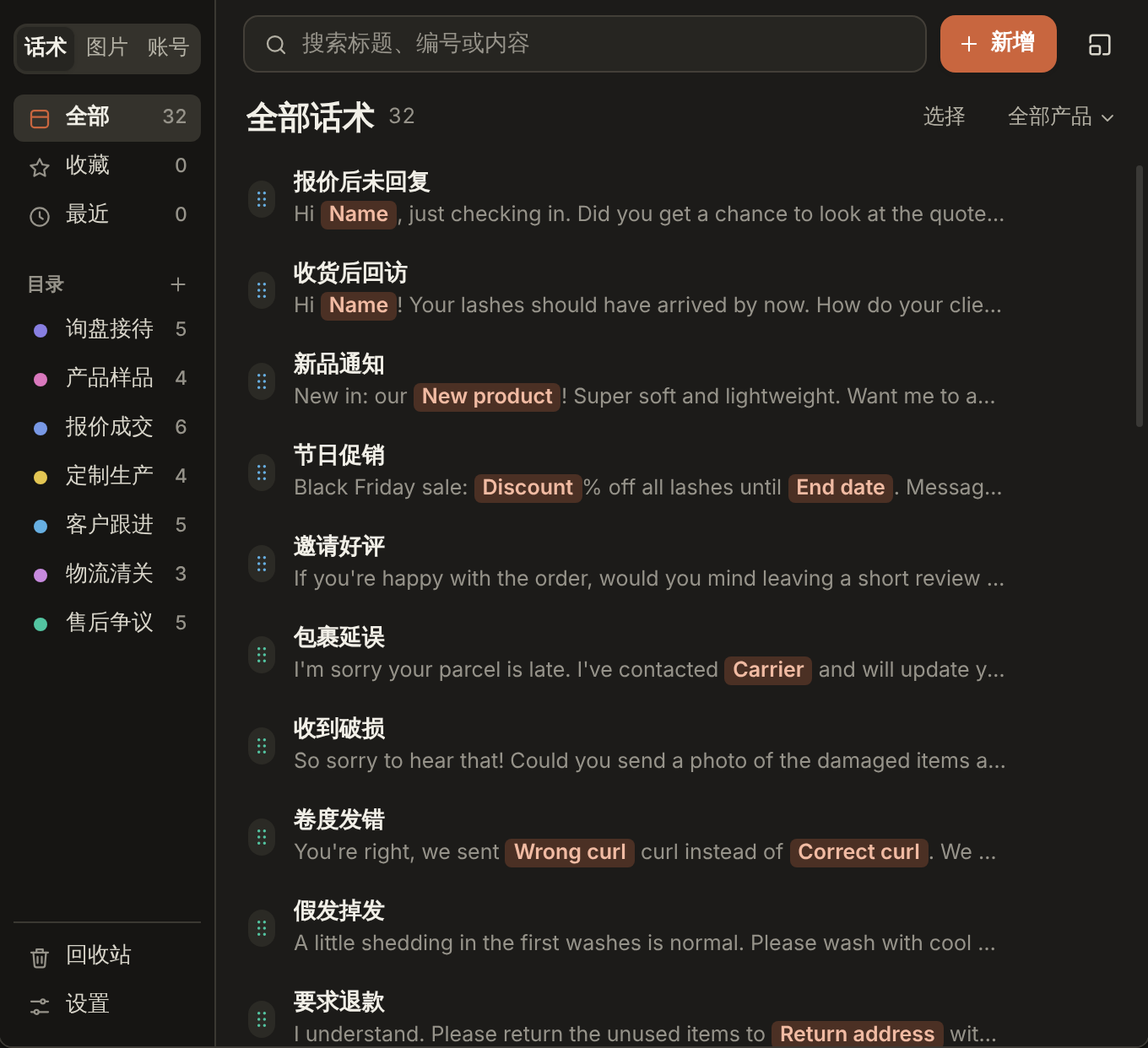Click the 选择 button
The width and height of the screenshot is (1148, 1048).
(944, 116)
